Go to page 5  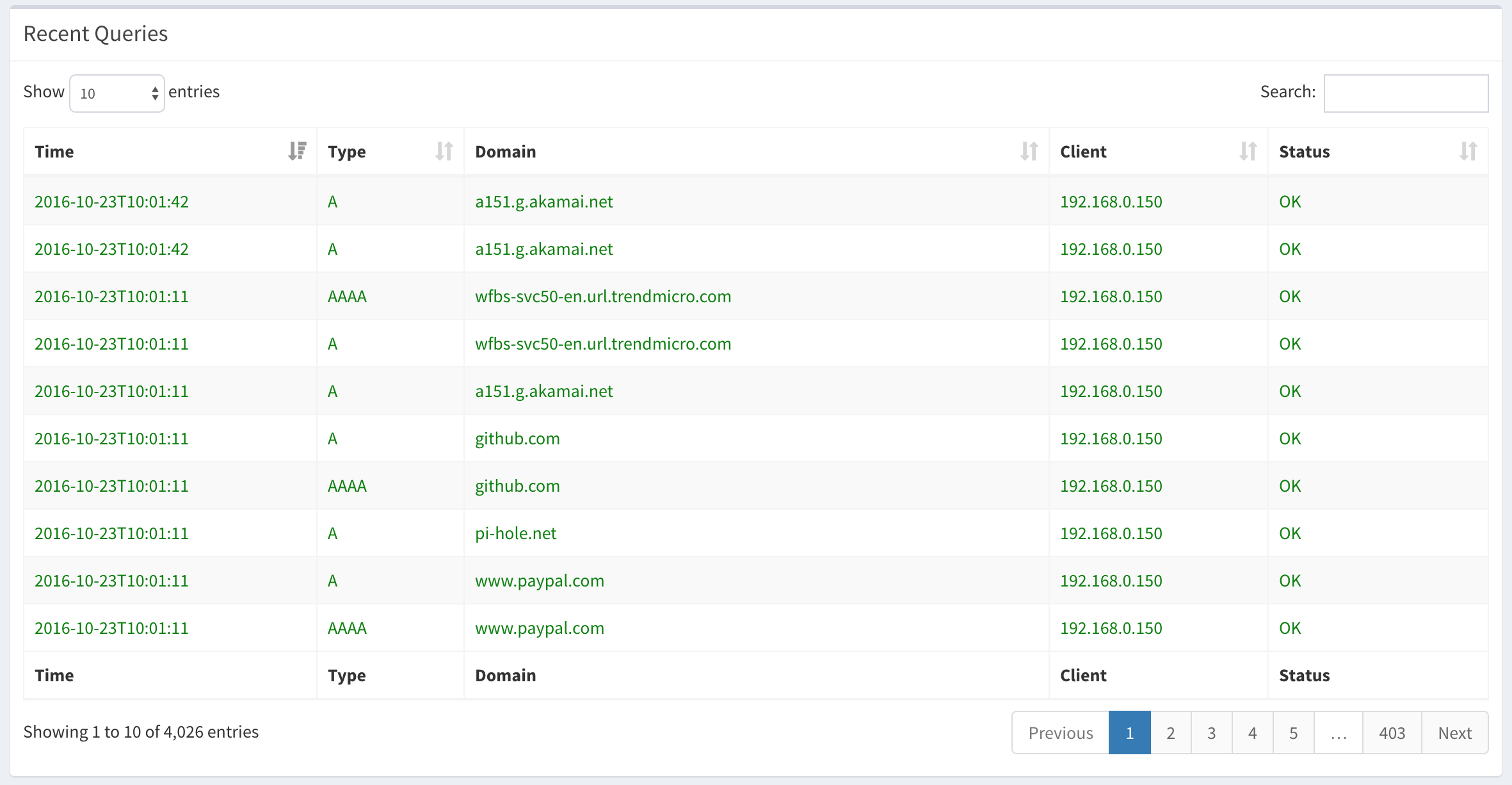coord(1294,732)
